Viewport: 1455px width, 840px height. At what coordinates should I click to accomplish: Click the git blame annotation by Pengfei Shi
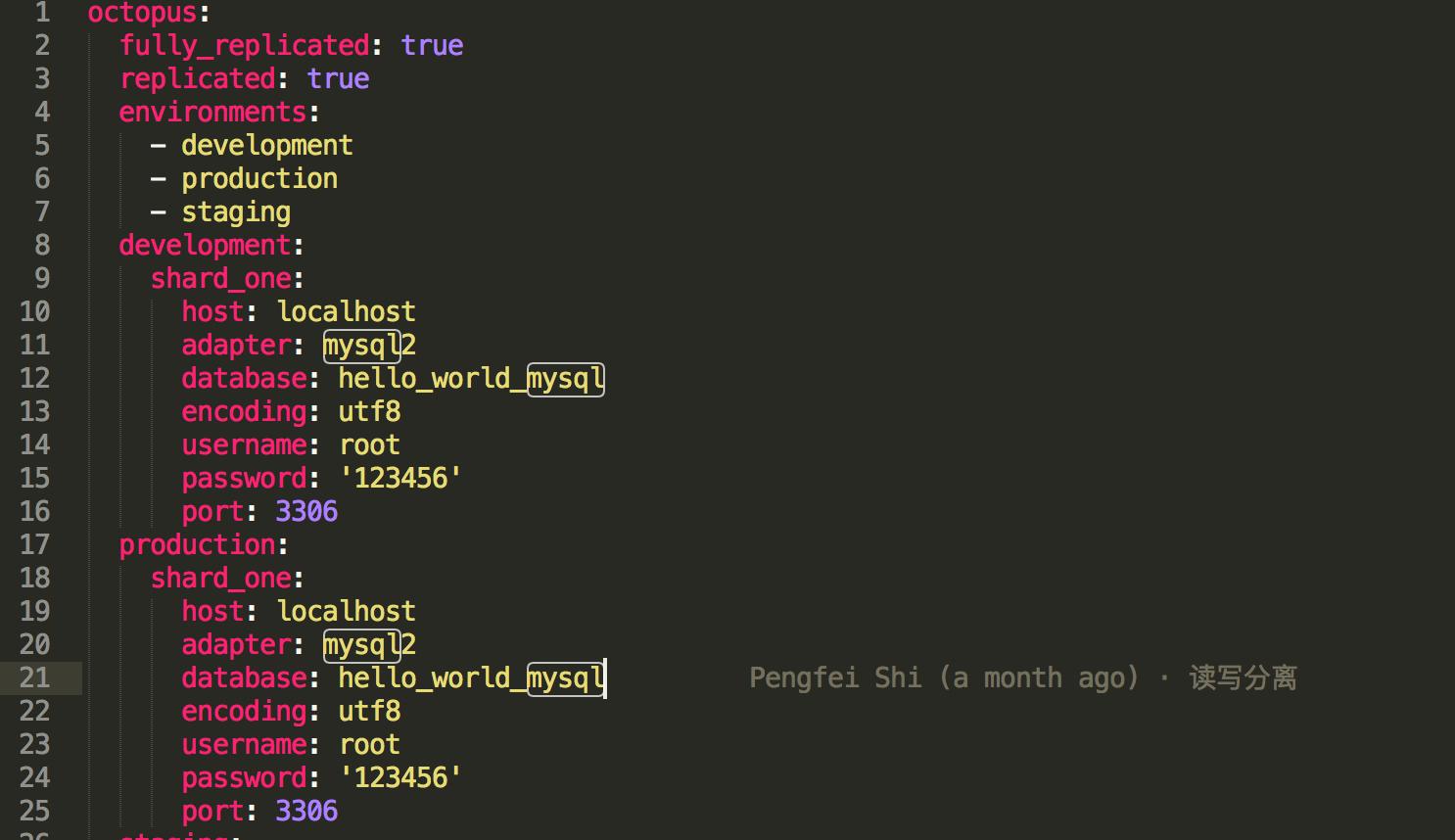coord(1023,677)
